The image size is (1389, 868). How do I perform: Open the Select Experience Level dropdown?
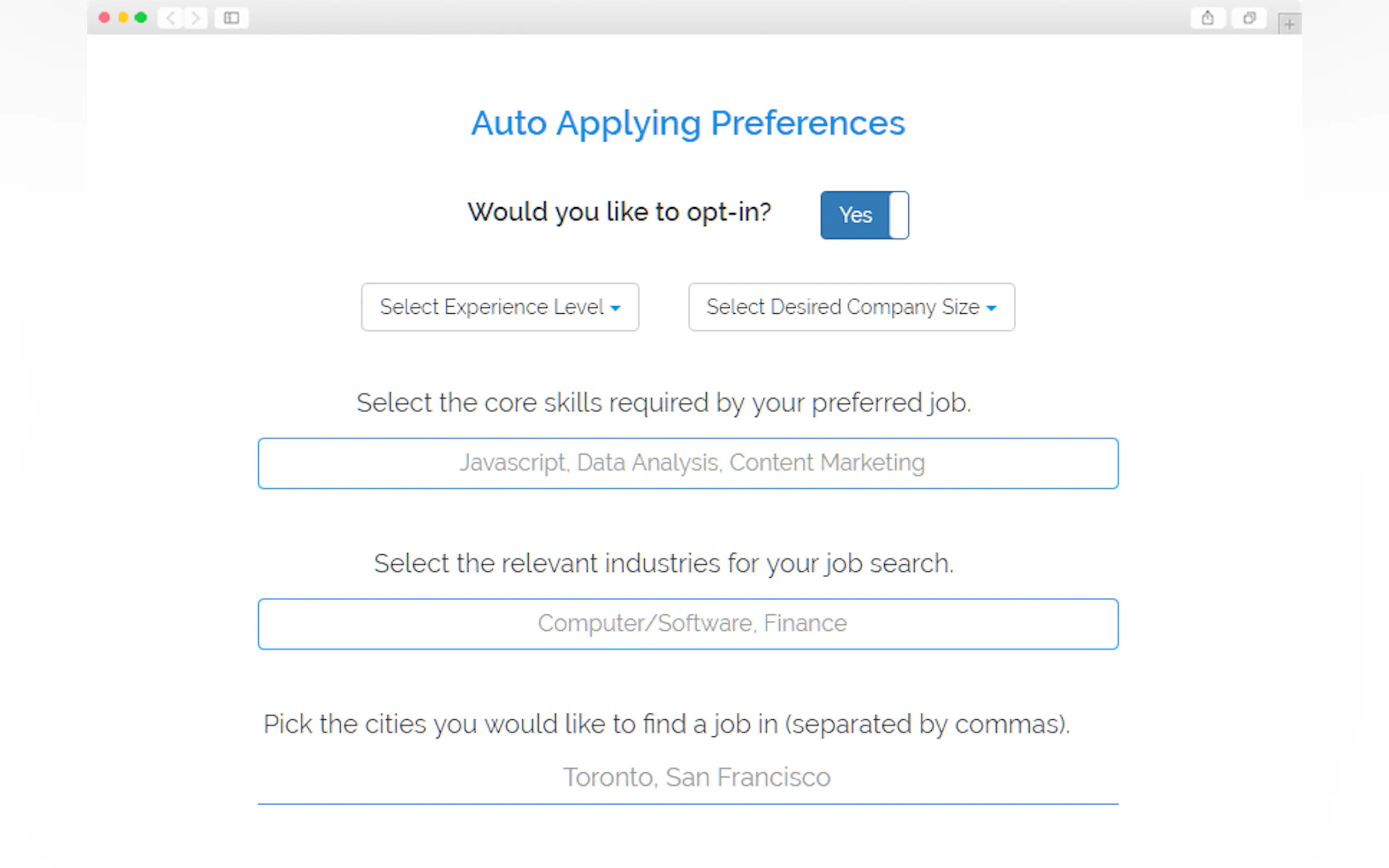pos(500,307)
